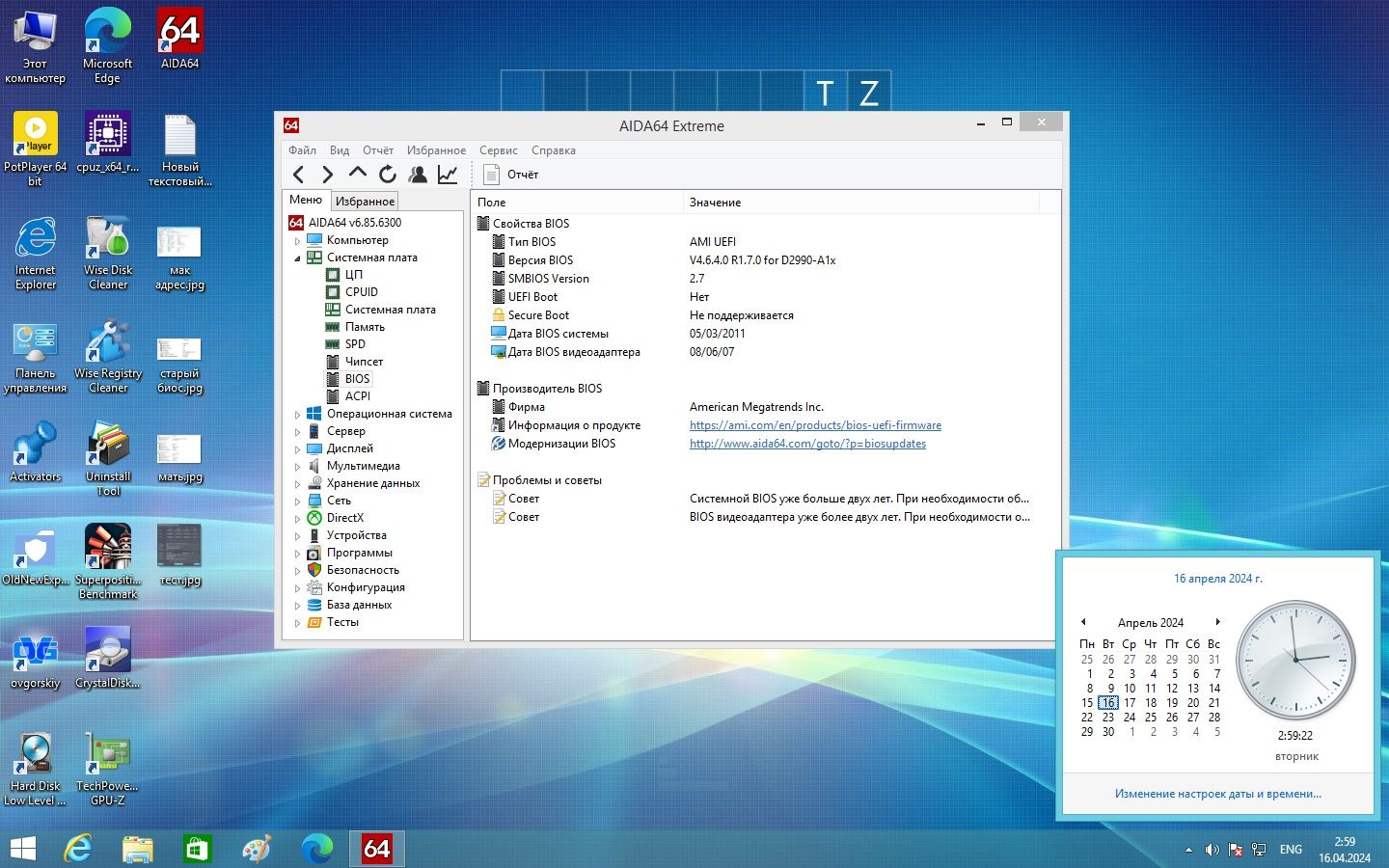Click the Отчёт report toolbar button
This screenshot has width=1389, height=868.
[x=511, y=175]
